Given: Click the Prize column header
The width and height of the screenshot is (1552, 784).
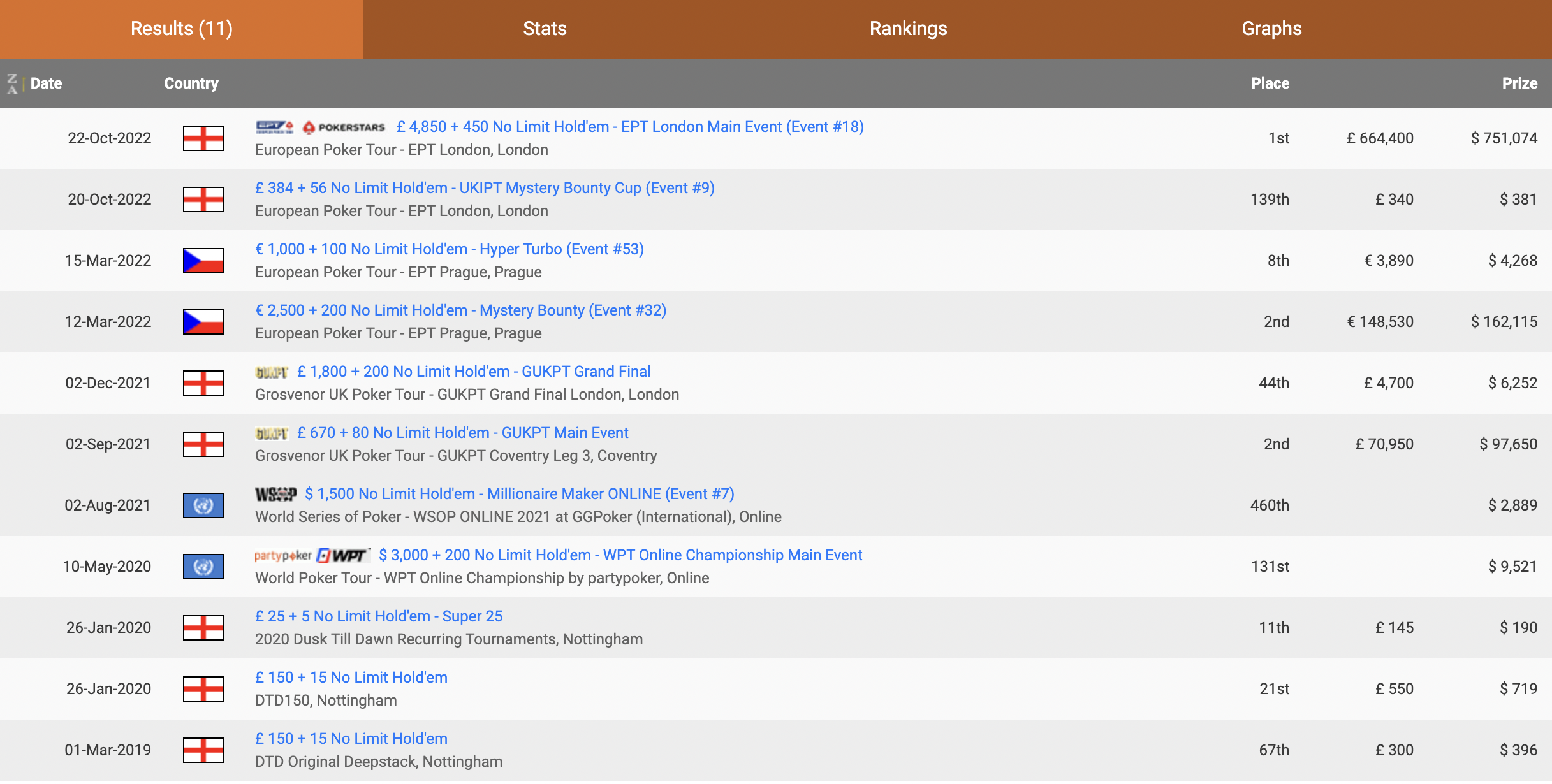Looking at the screenshot, I should pos(1519,83).
